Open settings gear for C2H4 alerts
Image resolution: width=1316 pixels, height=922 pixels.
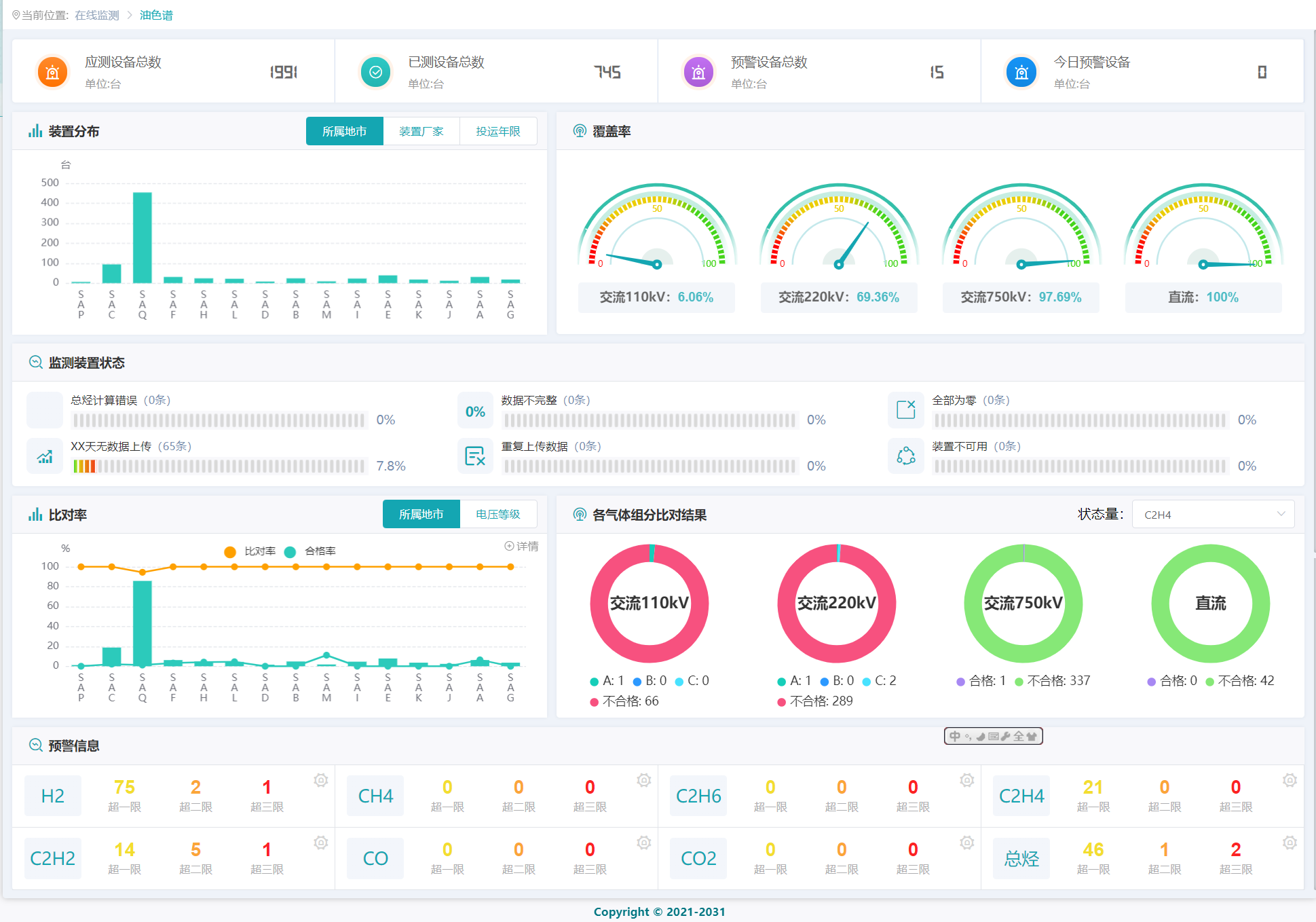(1290, 780)
